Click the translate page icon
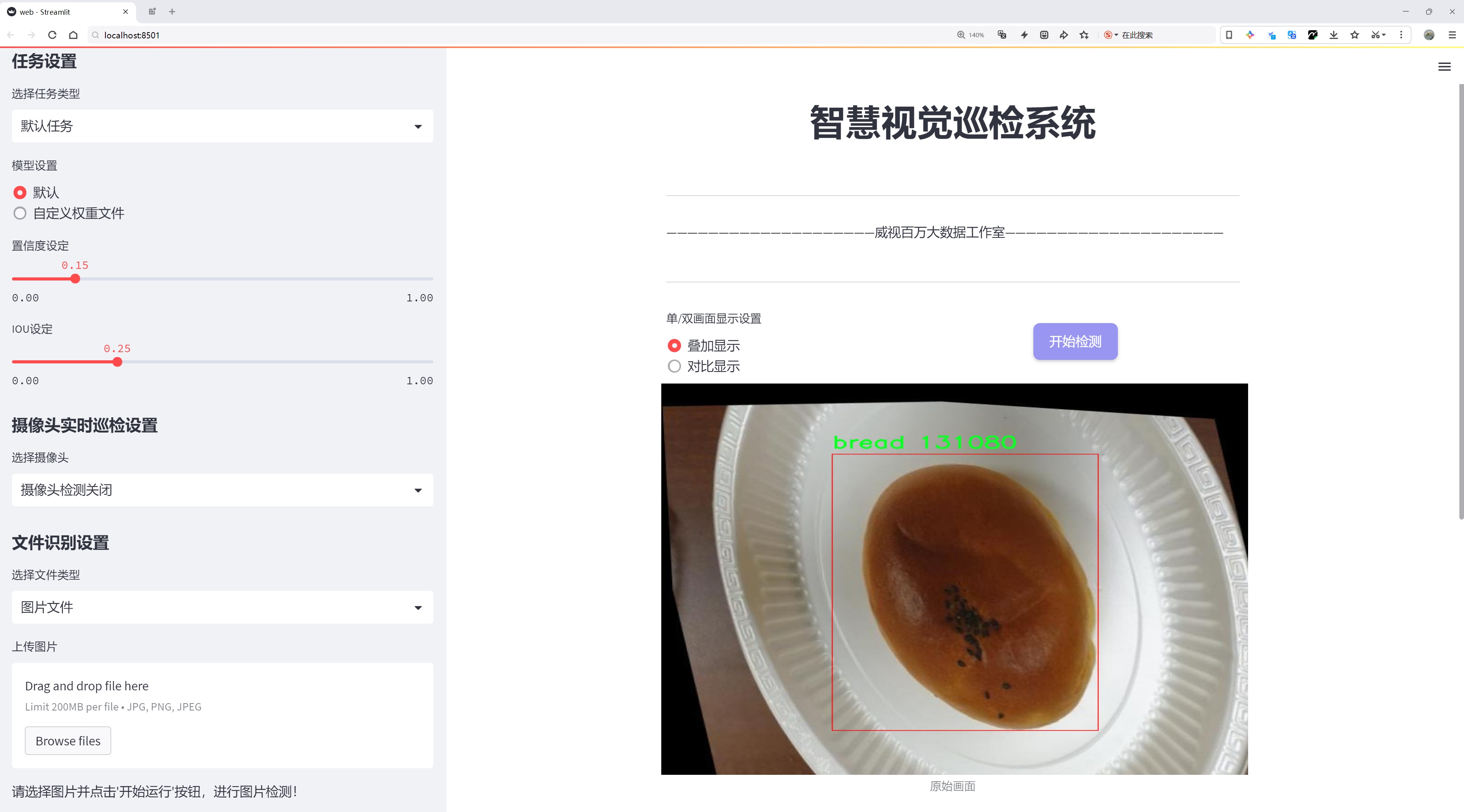Viewport: 1464px width, 812px height. (1002, 35)
